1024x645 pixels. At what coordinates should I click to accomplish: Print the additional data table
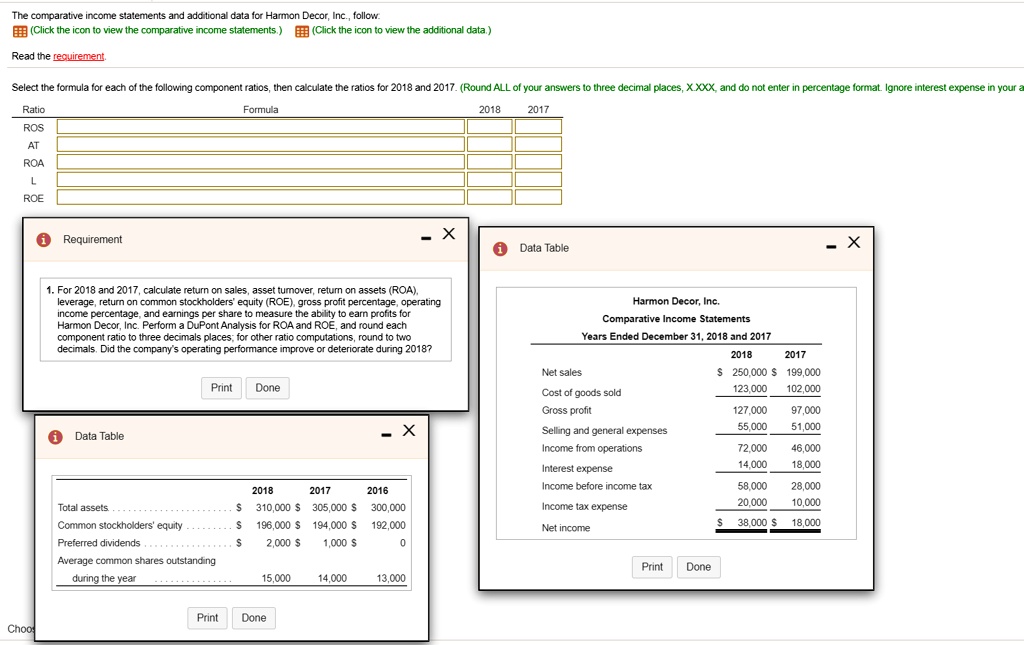click(207, 617)
